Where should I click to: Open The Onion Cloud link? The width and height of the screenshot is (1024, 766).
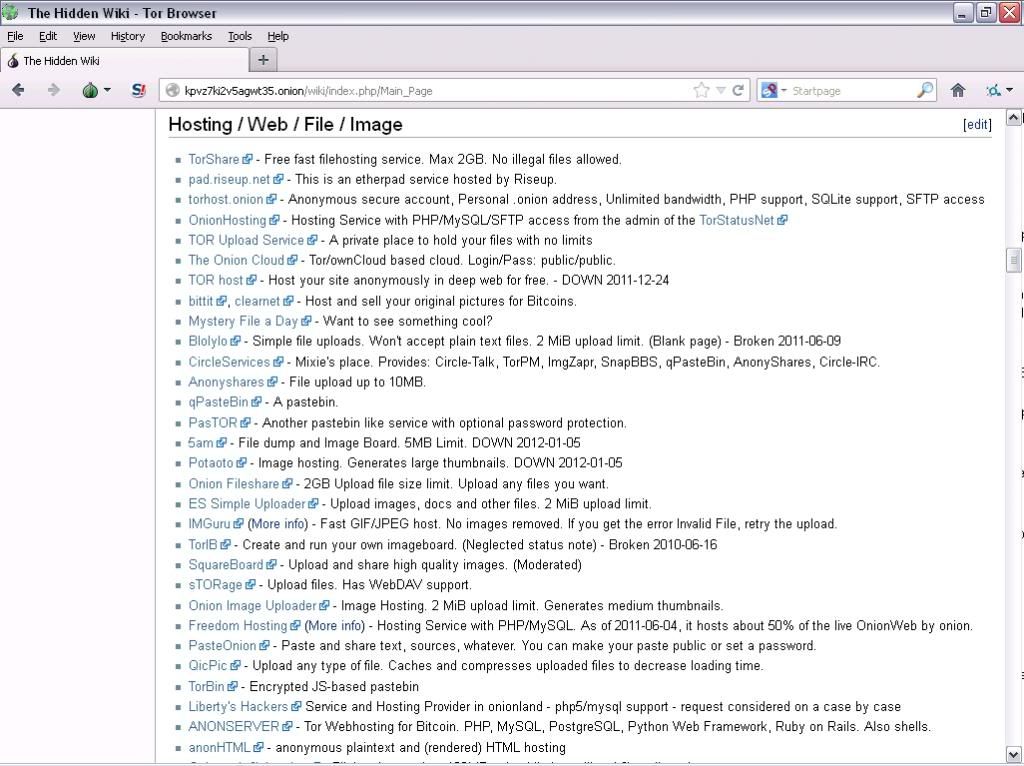pyautogui.click(x=236, y=261)
